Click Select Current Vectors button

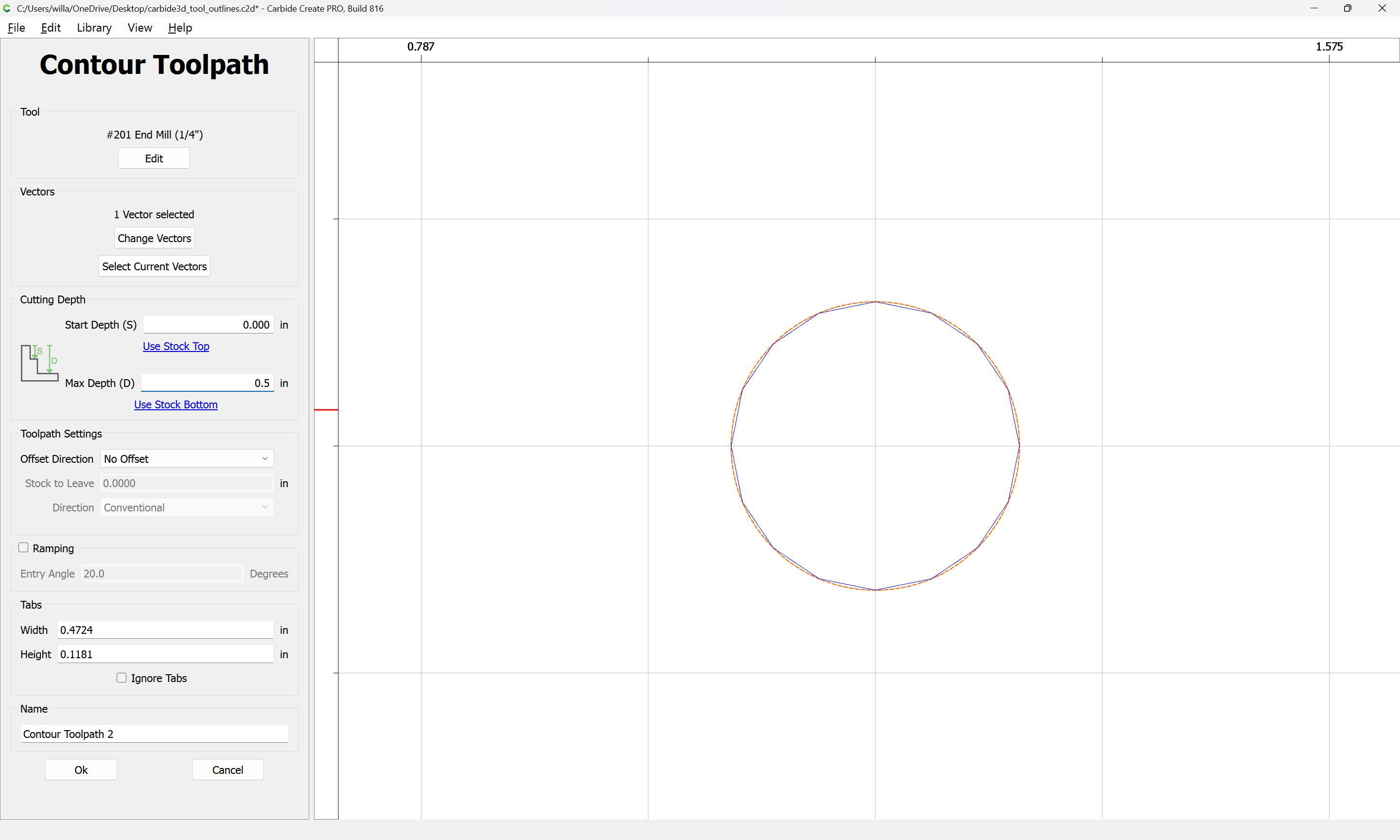tap(155, 266)
